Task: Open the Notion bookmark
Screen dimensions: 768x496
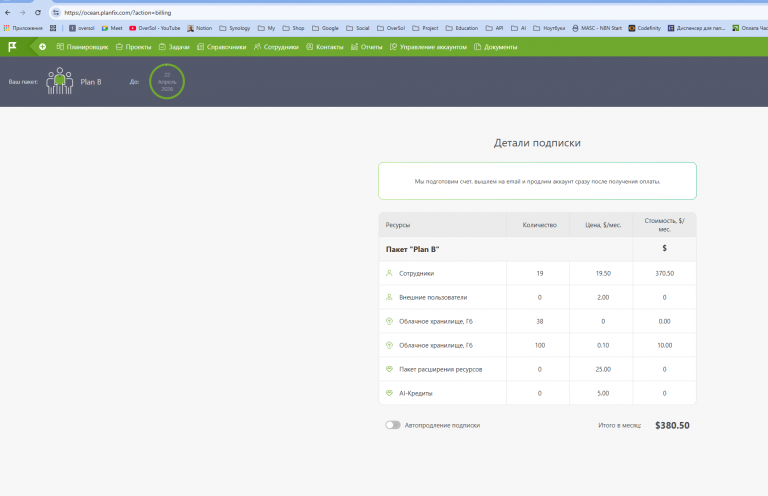Action: (x=199, y=28)
